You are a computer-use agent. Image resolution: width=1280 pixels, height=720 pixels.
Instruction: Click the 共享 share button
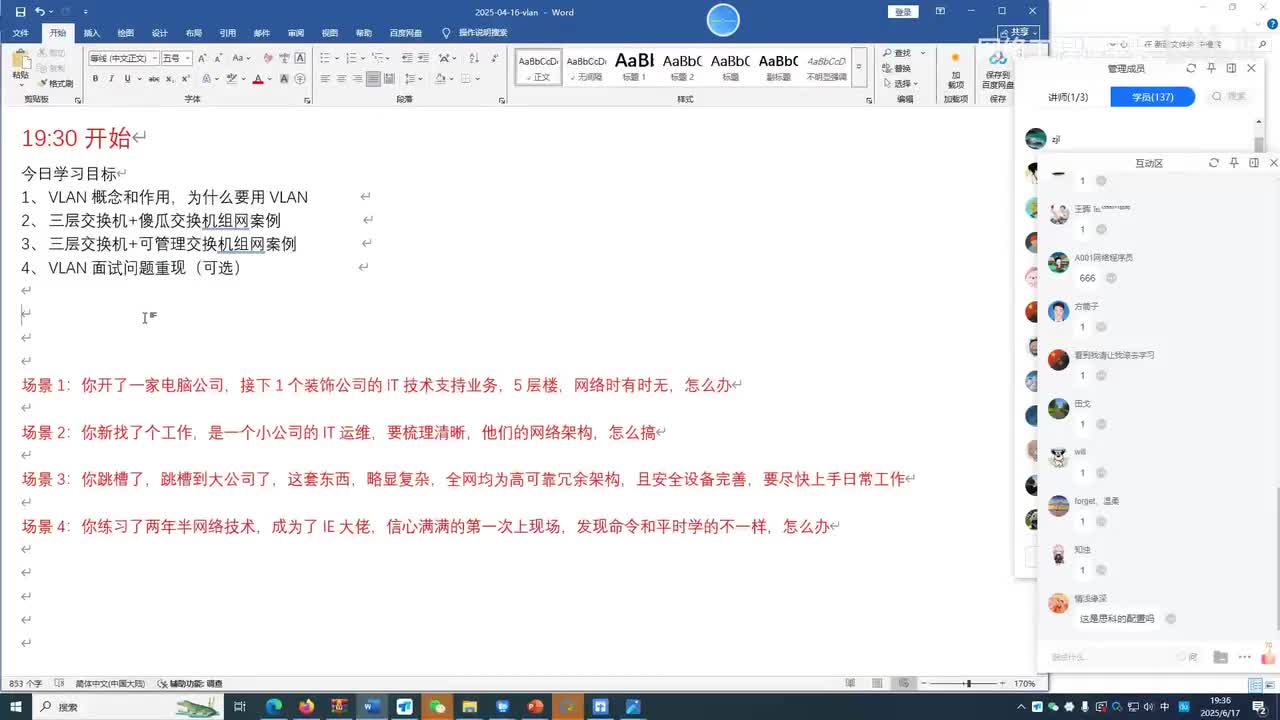(x=1020, y=32)
